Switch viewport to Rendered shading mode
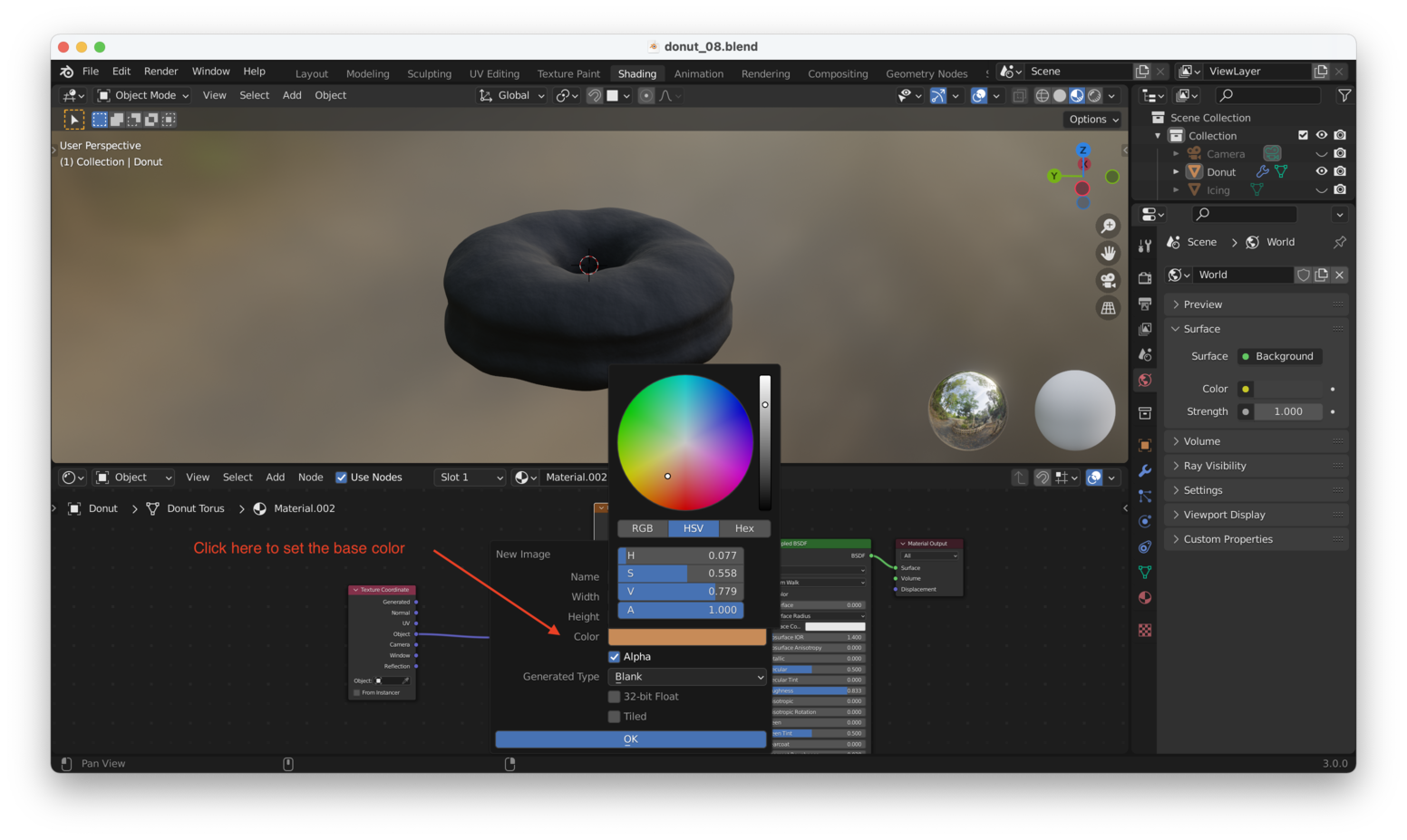The height and width of the screenshot is (840, 1407). point(1094,95)
